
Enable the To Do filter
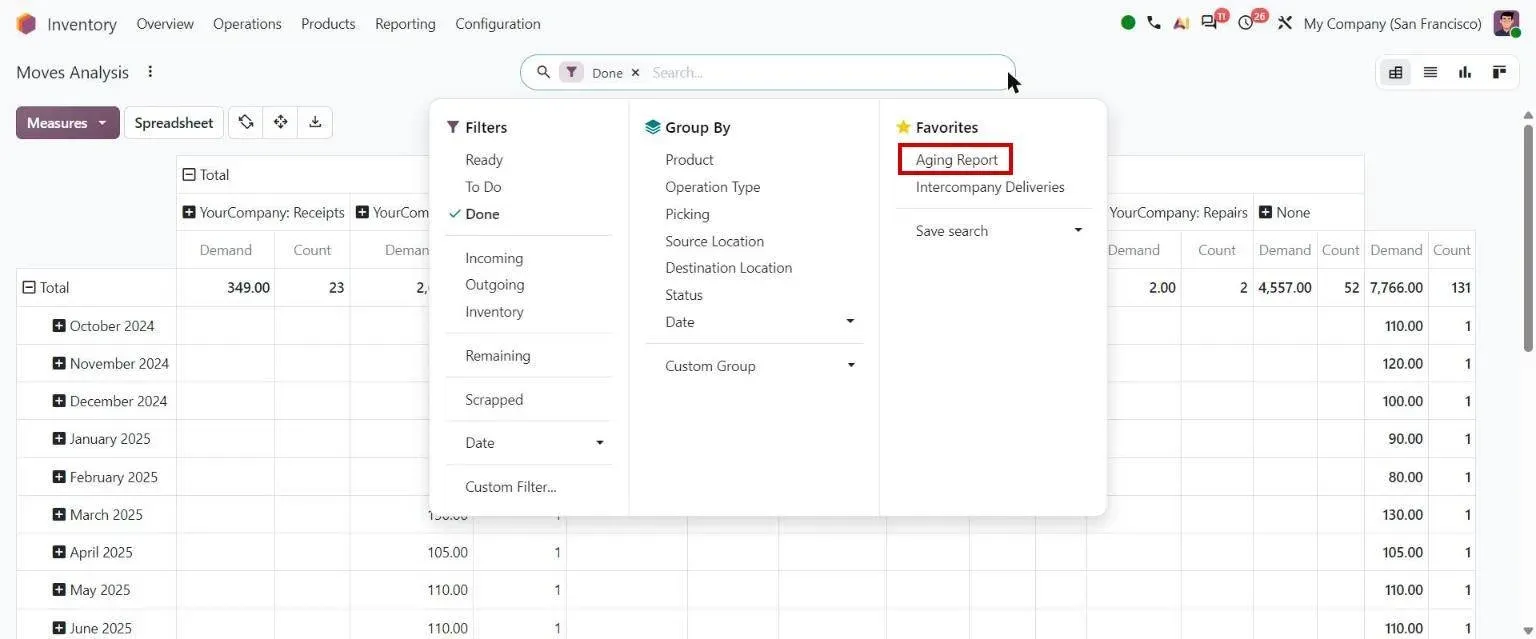point(483,187)
